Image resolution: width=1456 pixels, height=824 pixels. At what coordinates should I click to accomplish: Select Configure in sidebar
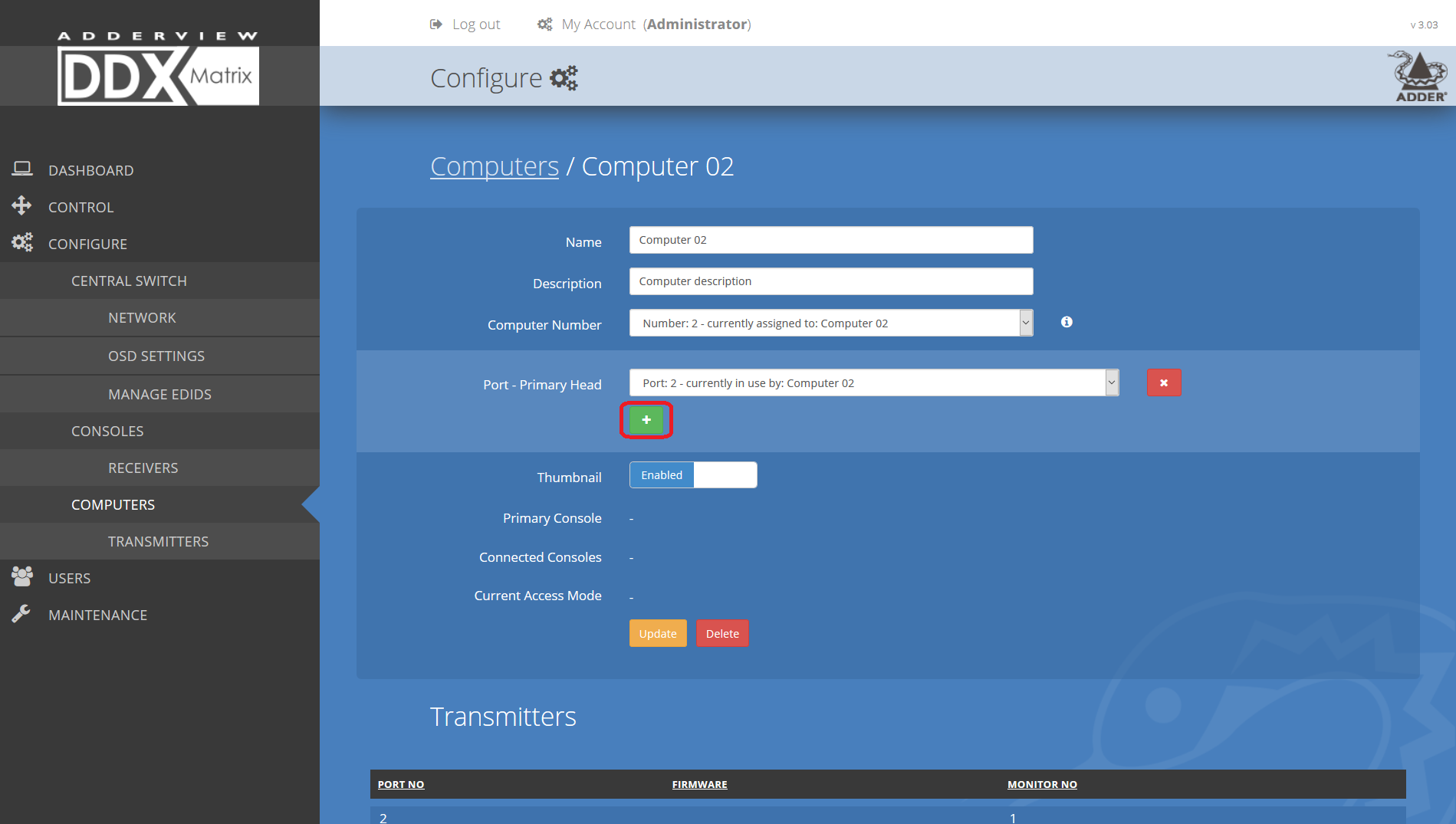[x=88, y=244]
